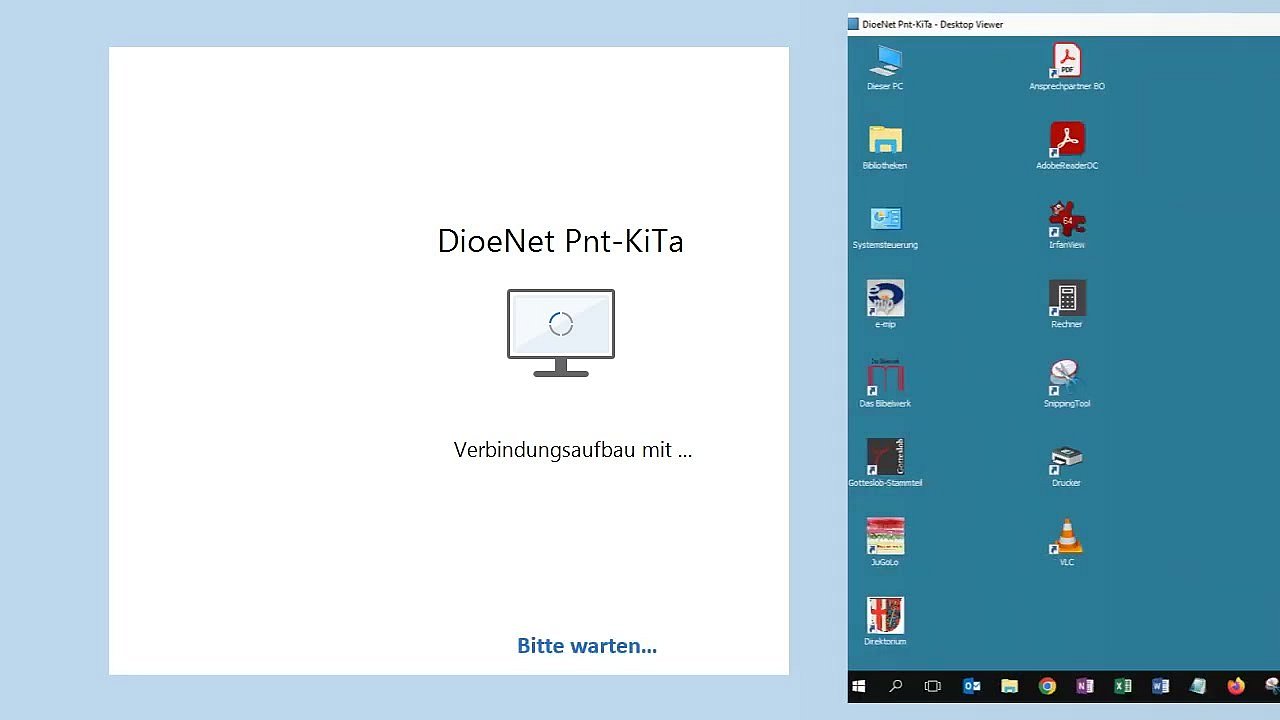Open the e-mip application shortcut

(x=885, y=299)
